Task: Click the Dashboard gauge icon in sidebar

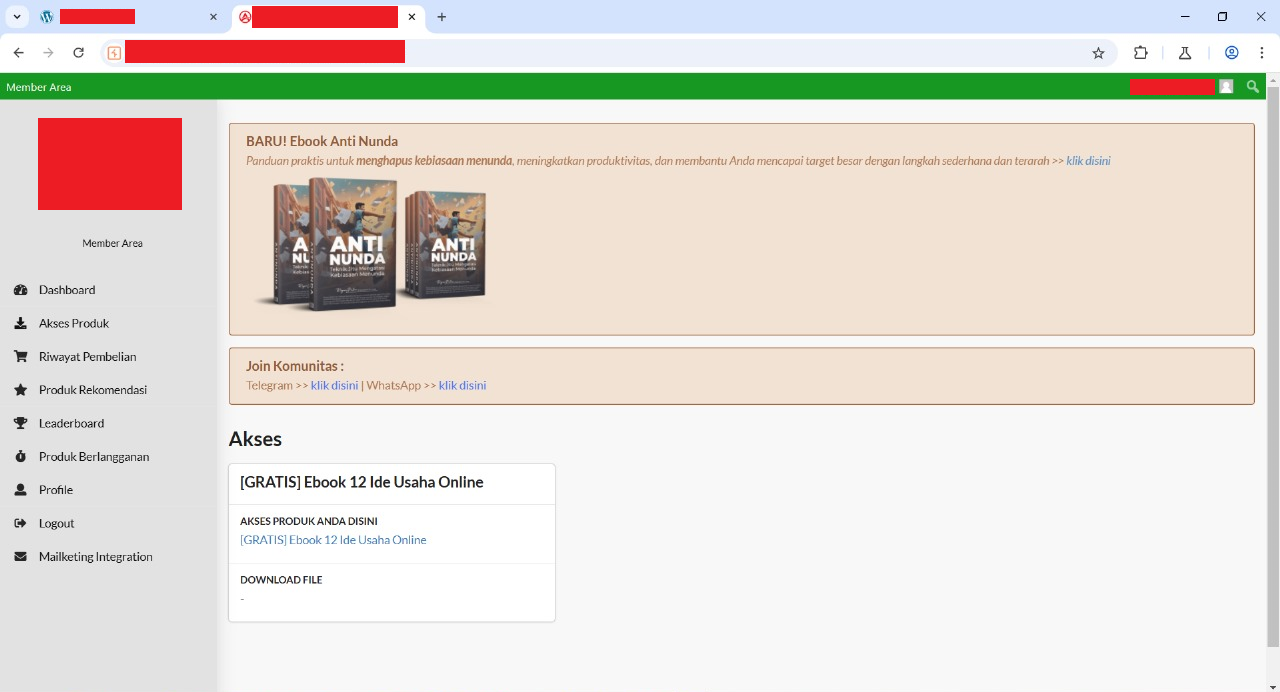Action: coord(20,290)
